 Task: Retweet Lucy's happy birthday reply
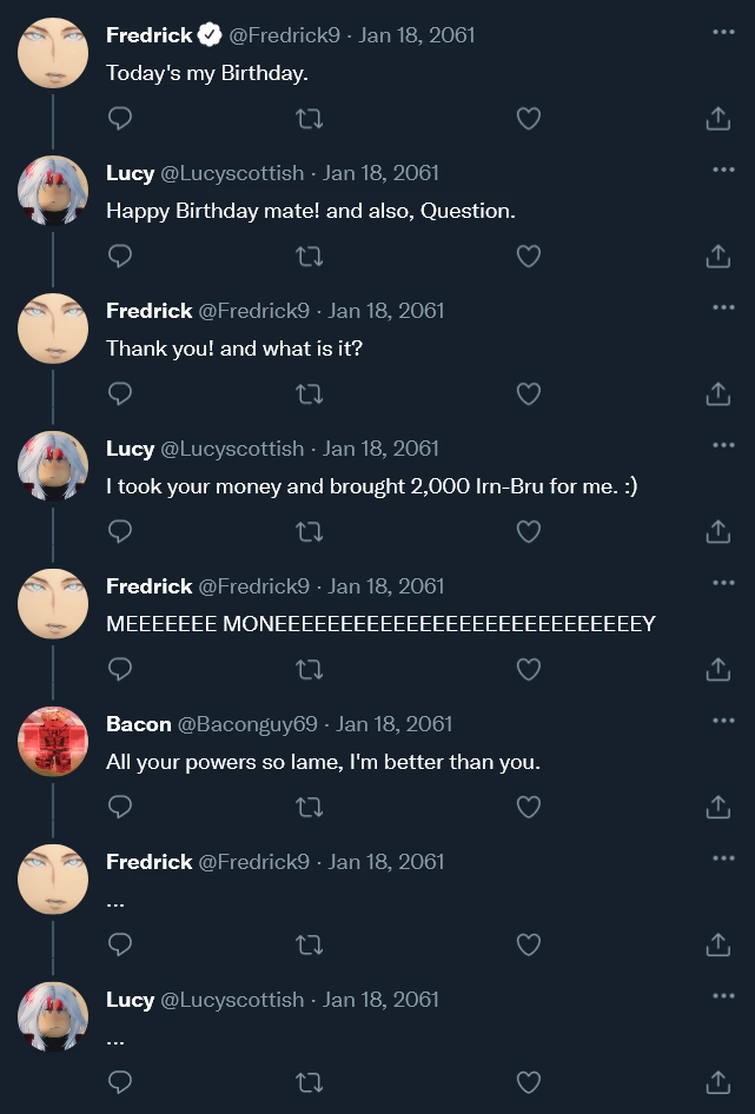click(310, 256)
